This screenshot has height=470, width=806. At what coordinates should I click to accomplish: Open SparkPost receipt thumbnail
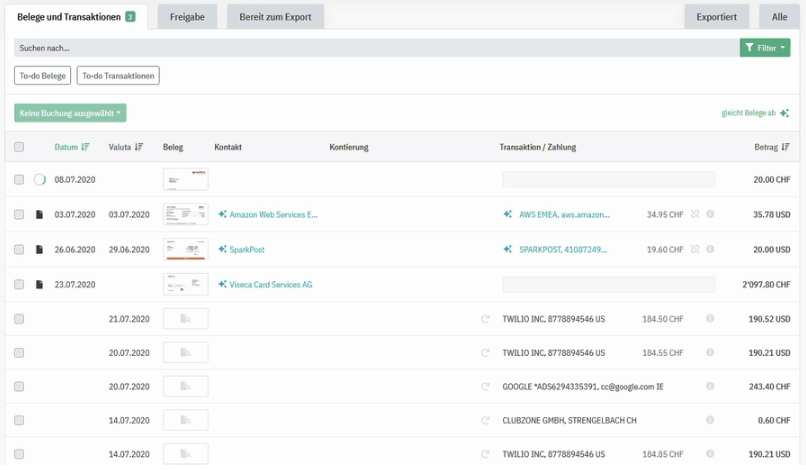[186, 249]
